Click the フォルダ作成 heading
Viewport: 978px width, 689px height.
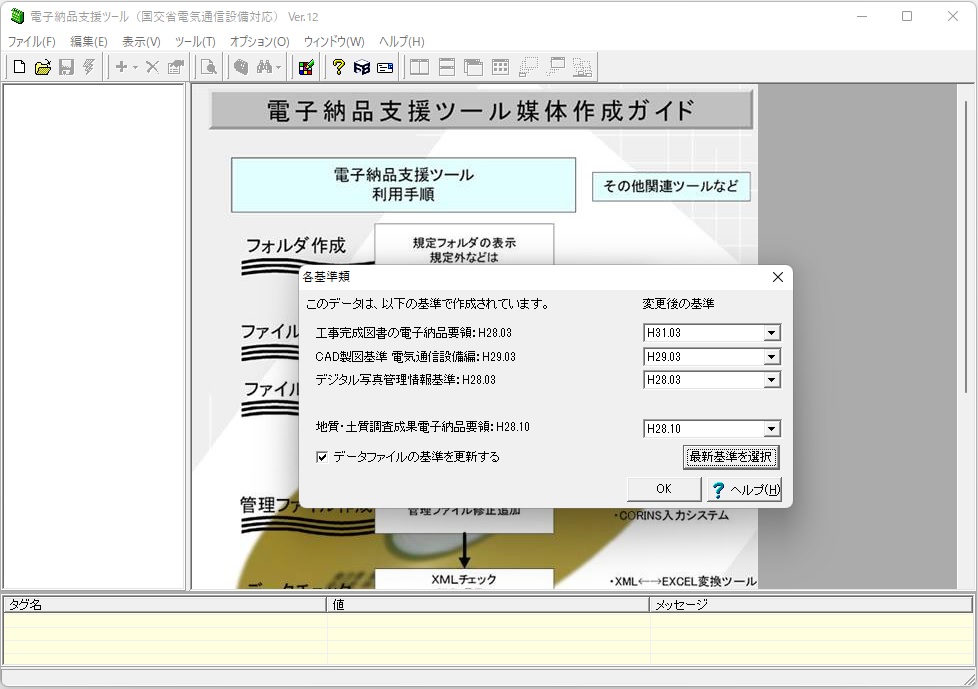(296, 246)
